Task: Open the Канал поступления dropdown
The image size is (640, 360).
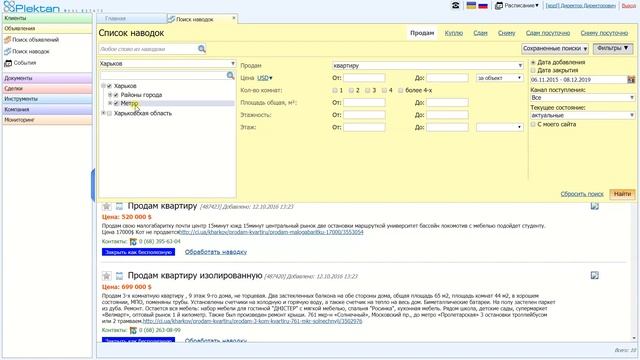Action: 582,98
